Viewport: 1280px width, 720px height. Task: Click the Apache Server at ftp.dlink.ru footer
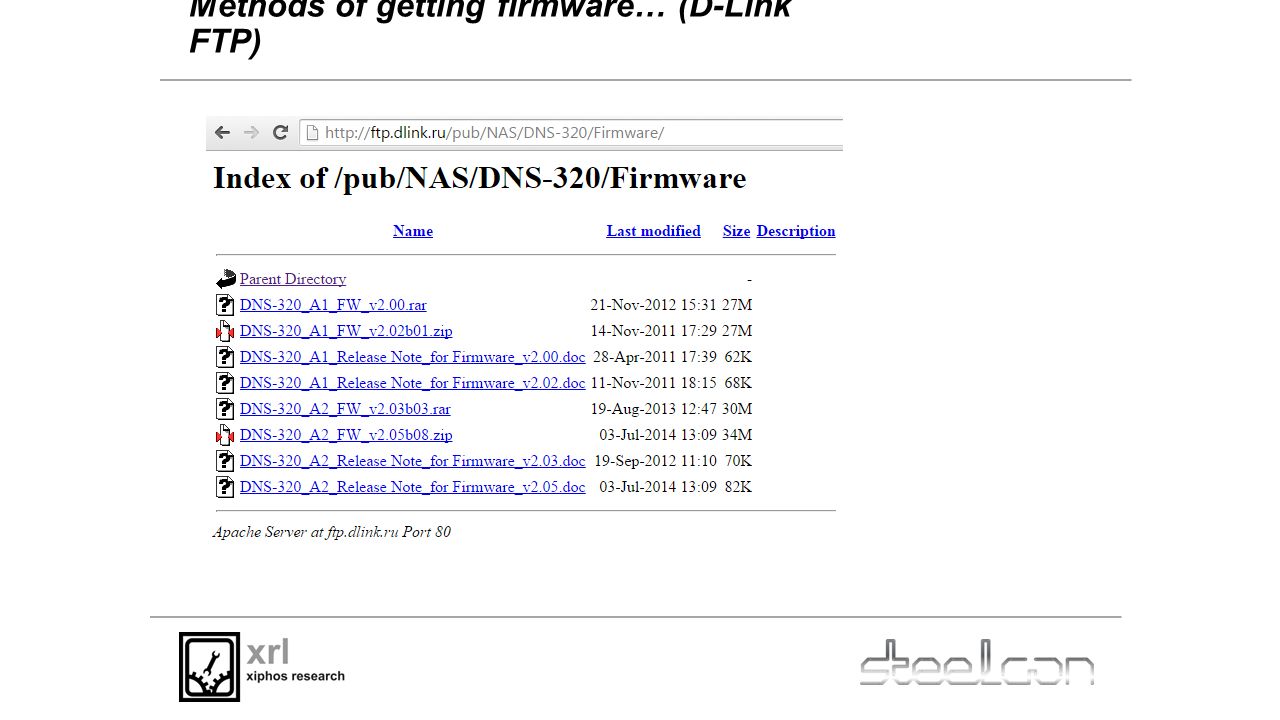[x=332, y=532]
